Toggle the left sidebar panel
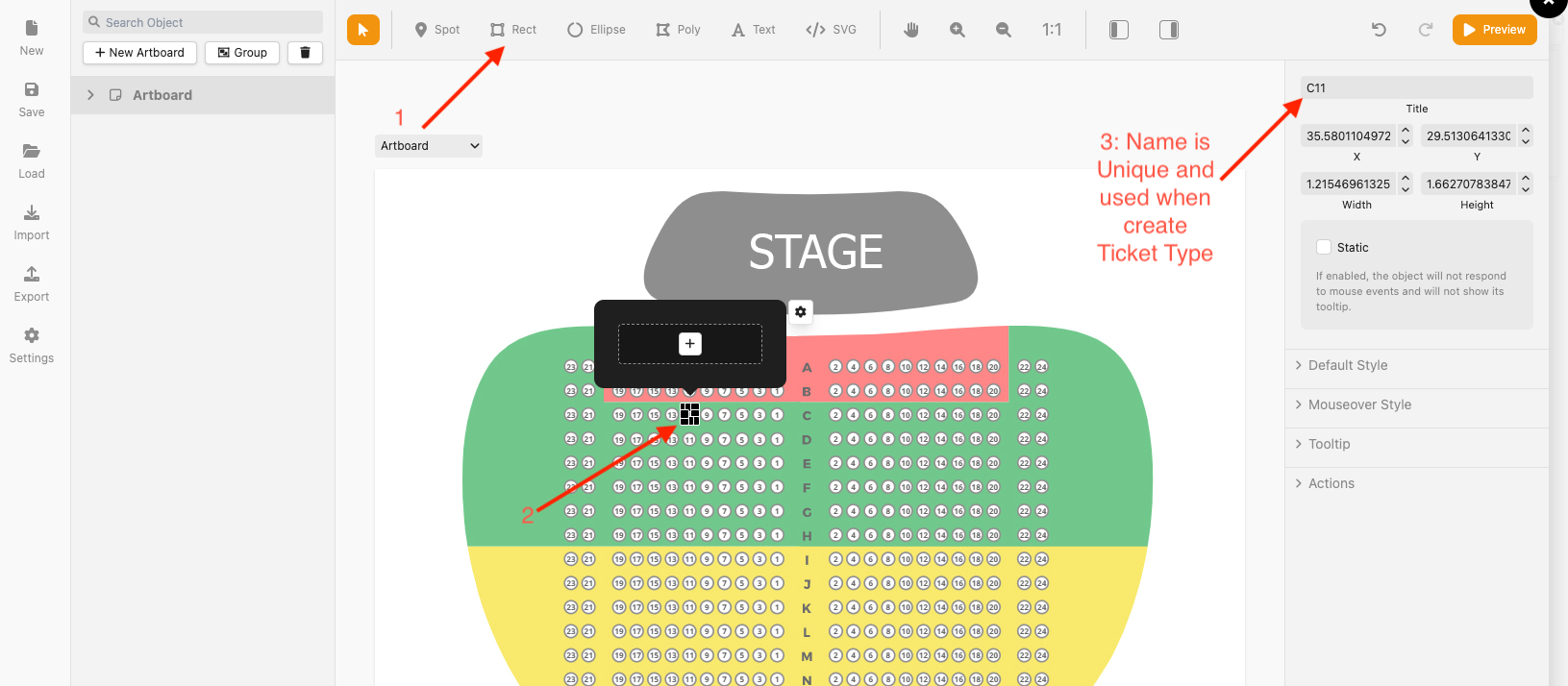1568x686 pixels. 1119,30
